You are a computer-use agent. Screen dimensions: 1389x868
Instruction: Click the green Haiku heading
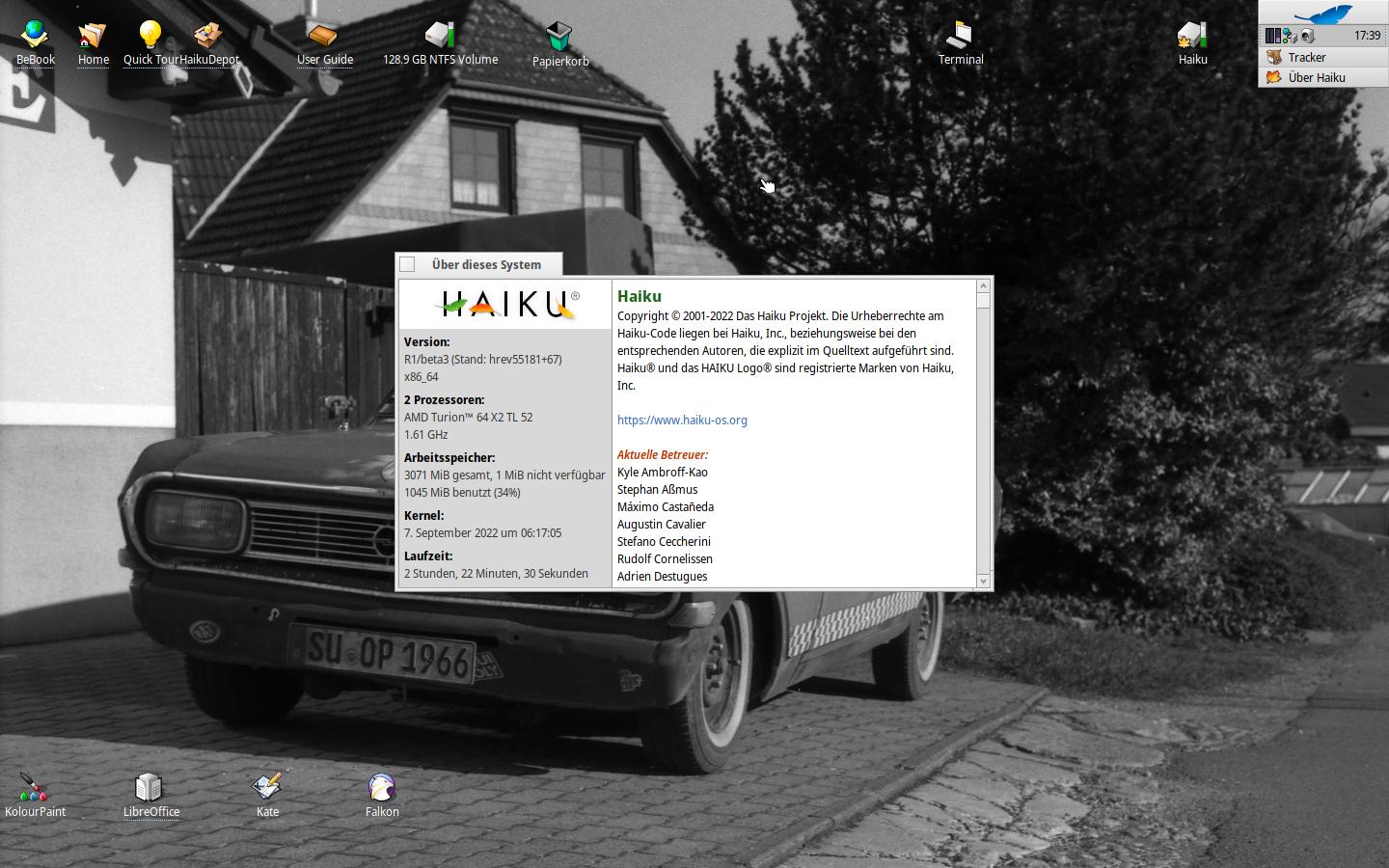point(640,296)
